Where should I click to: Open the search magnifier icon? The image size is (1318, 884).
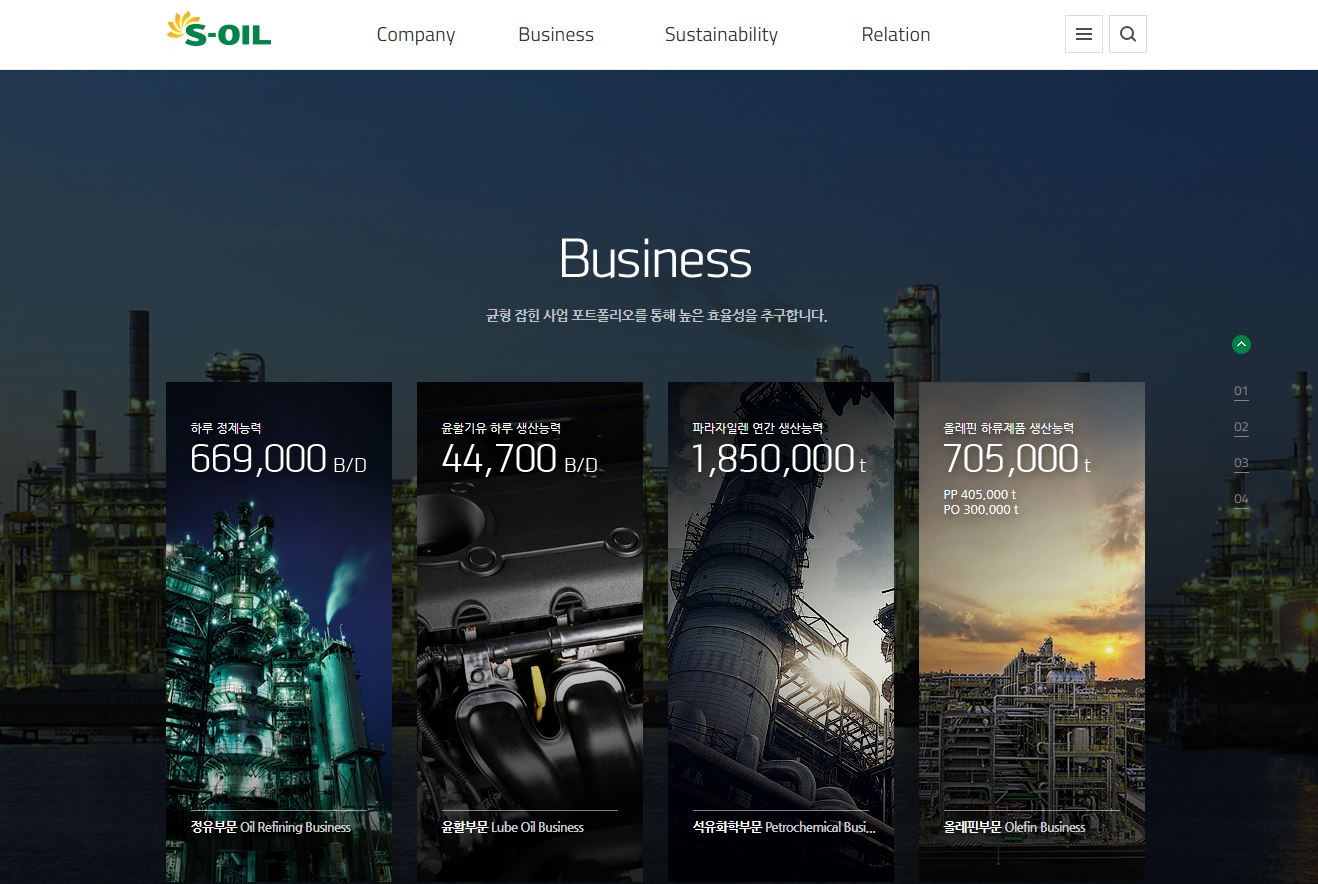(1128, 34)
